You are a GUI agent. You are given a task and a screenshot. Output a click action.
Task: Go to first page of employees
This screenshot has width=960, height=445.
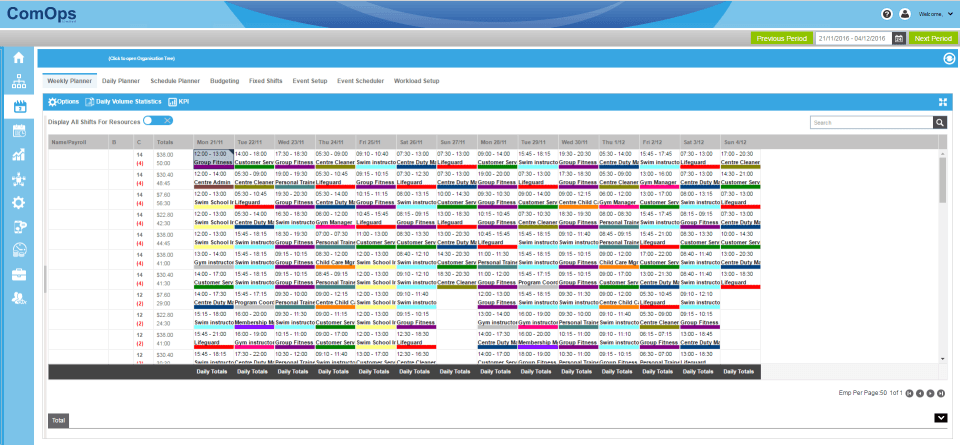pos(910,394)
